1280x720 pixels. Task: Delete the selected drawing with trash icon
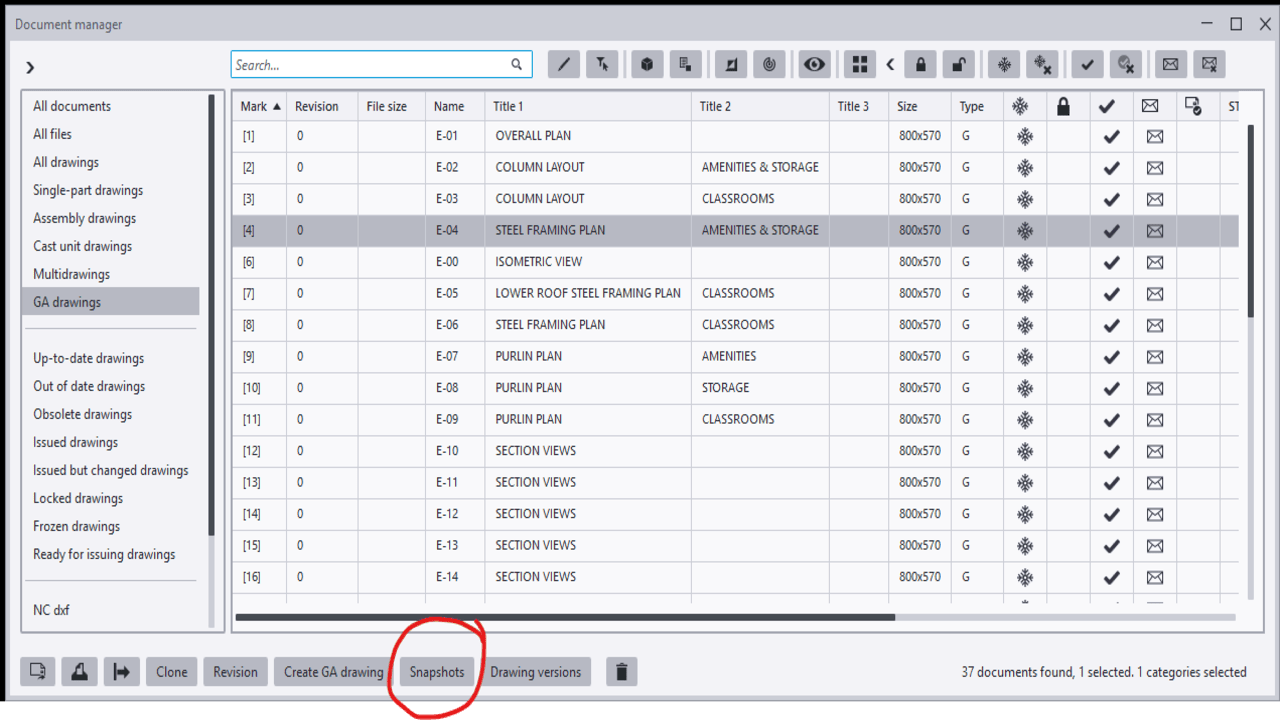621,672
